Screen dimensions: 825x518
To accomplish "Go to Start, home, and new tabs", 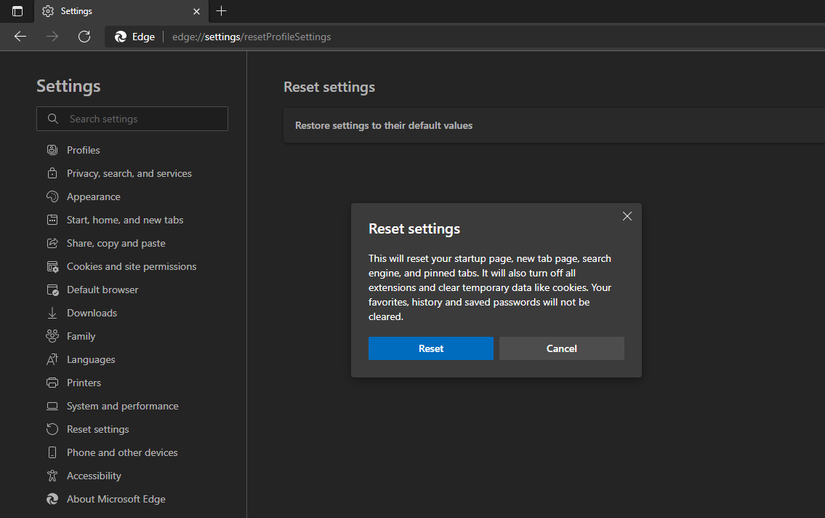I will (x=124, y=220).
